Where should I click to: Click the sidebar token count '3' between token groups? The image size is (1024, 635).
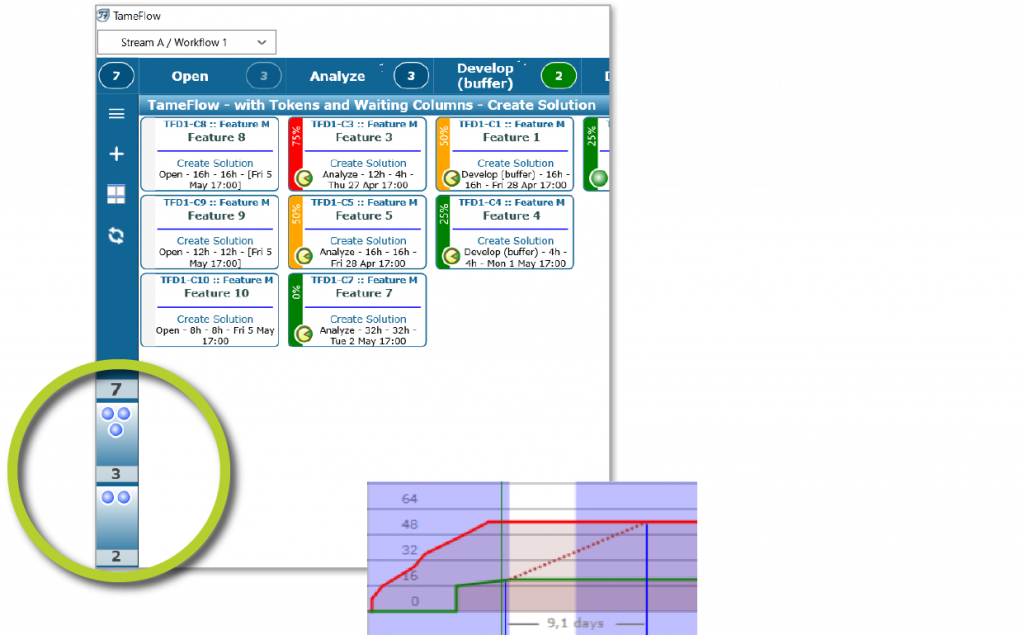click(x=116, y=474)
